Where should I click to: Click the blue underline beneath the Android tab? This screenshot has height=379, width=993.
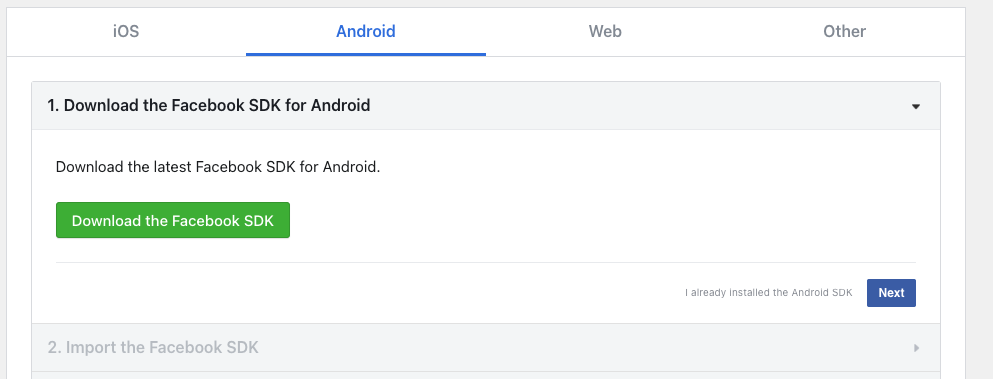[x=366, y=55]
